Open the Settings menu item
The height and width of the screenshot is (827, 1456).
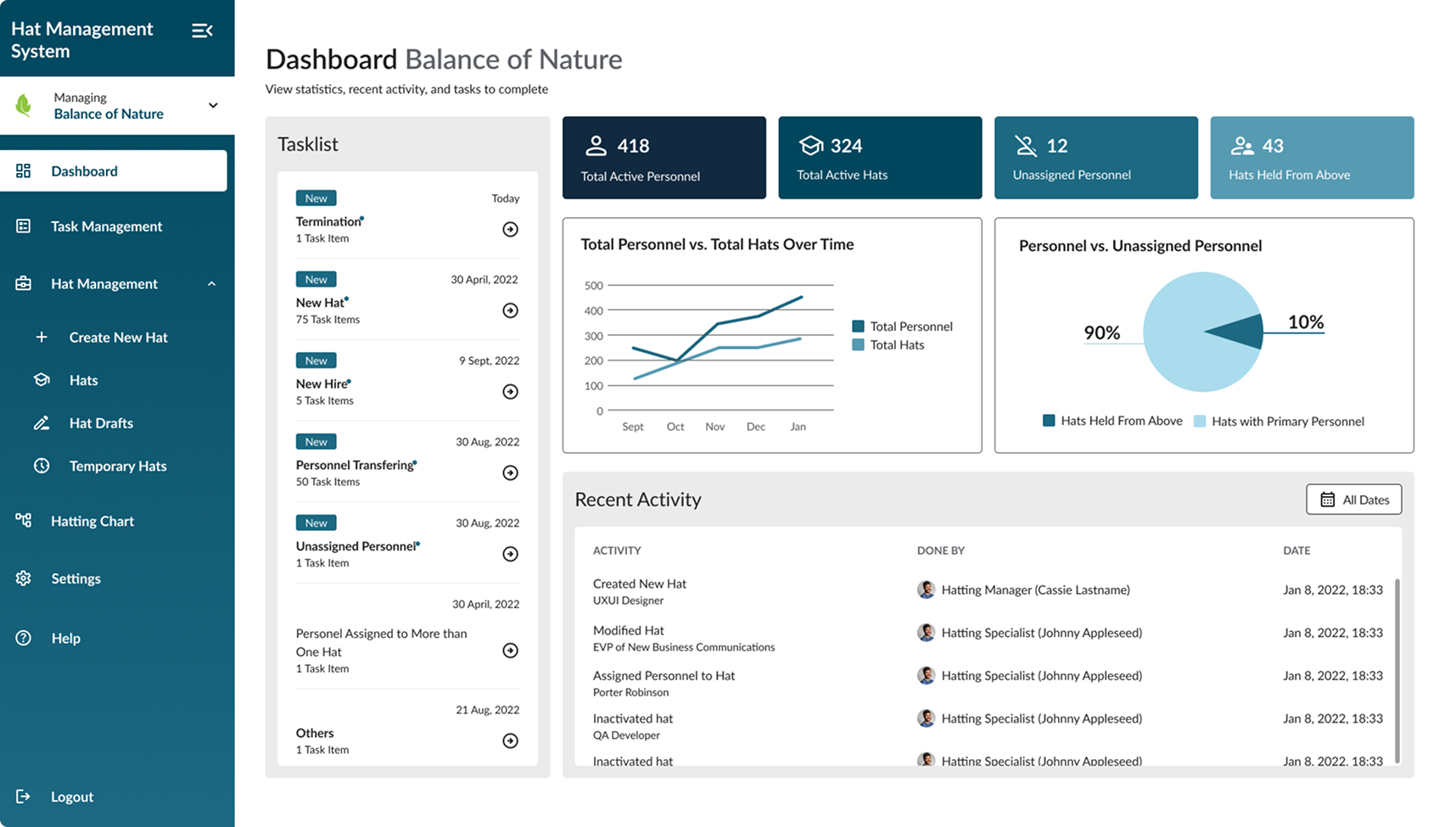(x=76, y=578)
